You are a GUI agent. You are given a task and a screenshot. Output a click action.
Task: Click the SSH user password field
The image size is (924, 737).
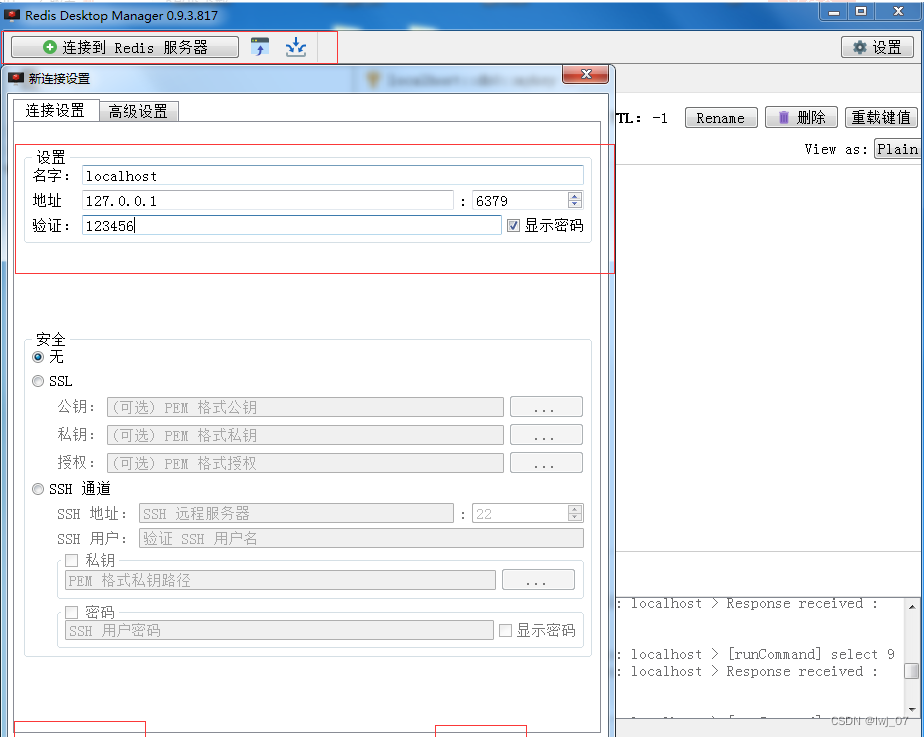click(279, 630)
